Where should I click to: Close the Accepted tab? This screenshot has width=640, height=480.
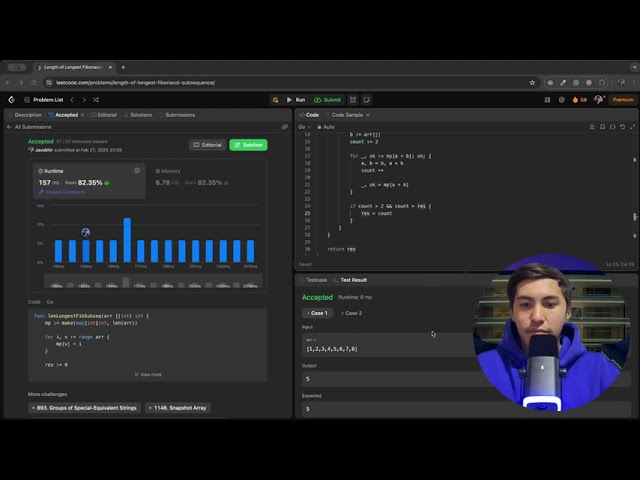(x=82, y=115)
